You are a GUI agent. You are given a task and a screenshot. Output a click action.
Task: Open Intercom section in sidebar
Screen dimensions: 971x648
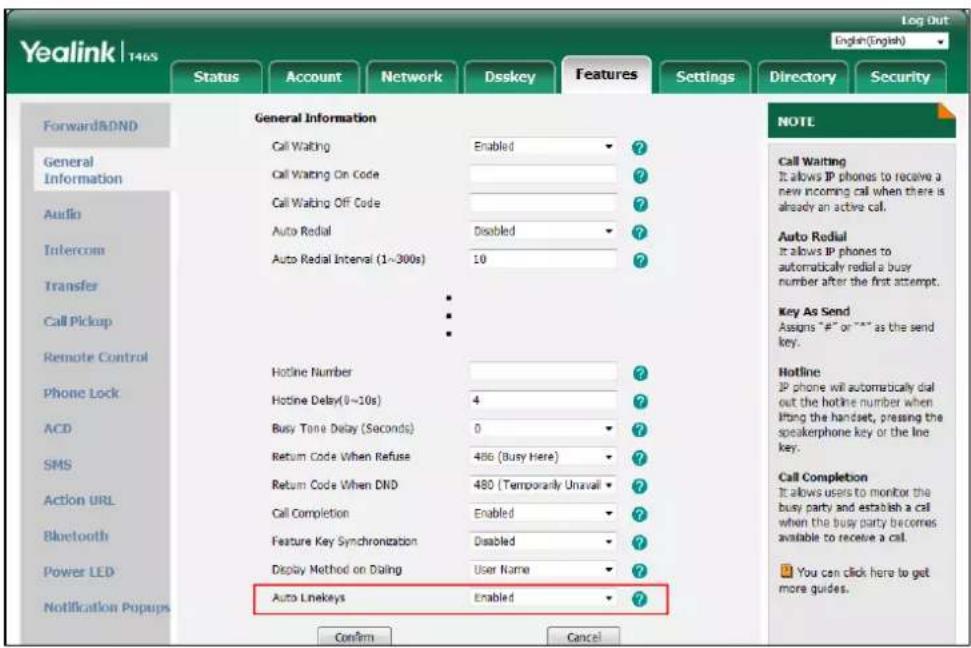(x=74, y=250)
